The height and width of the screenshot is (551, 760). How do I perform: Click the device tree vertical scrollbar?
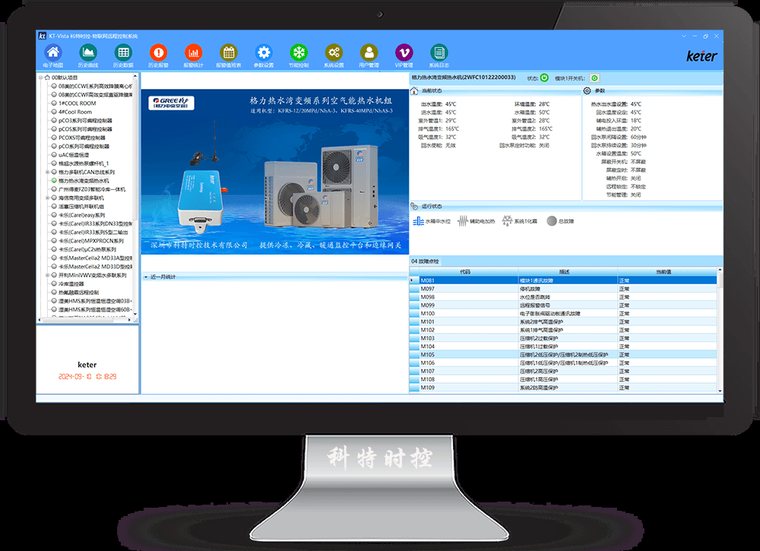(x=135, y=195)
